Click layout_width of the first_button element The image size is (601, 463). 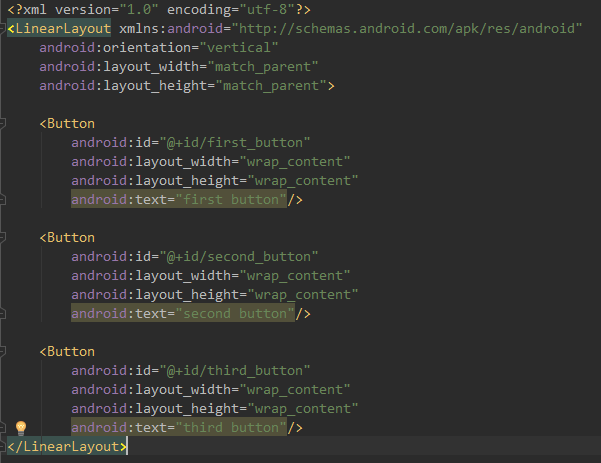211,161
